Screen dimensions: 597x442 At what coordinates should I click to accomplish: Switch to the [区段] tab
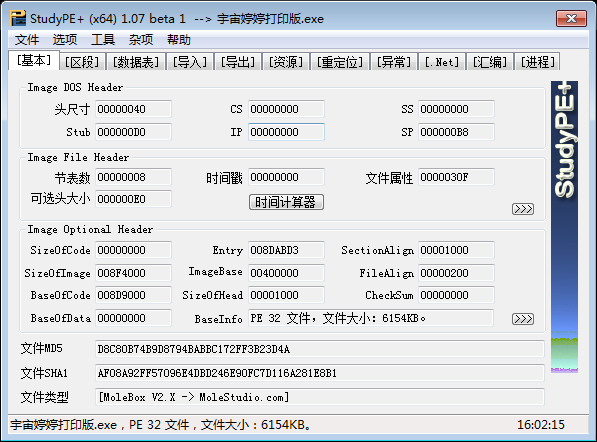pyautogui.click(x=82, y=62)
